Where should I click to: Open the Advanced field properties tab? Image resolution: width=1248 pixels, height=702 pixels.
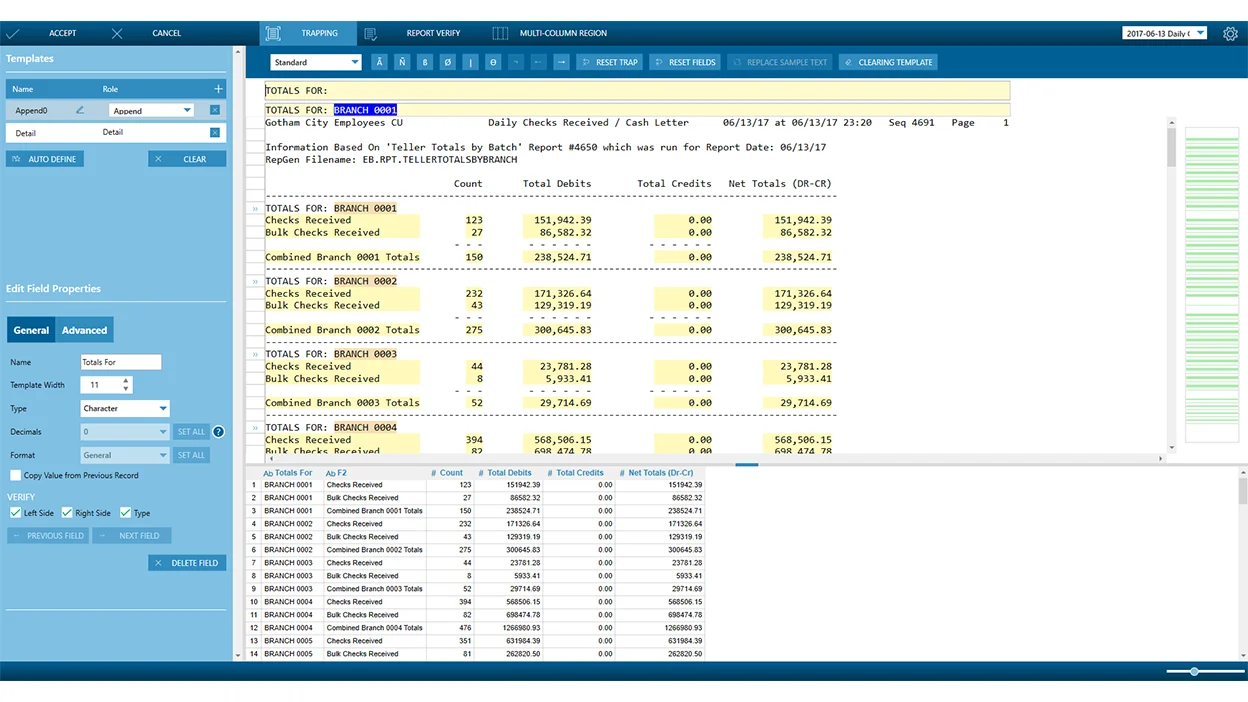coord(84,330)
